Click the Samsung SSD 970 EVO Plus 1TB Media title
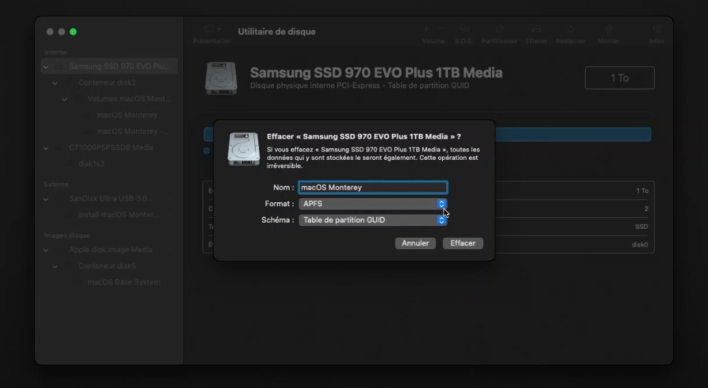The image size is (708, 388). 376,73
